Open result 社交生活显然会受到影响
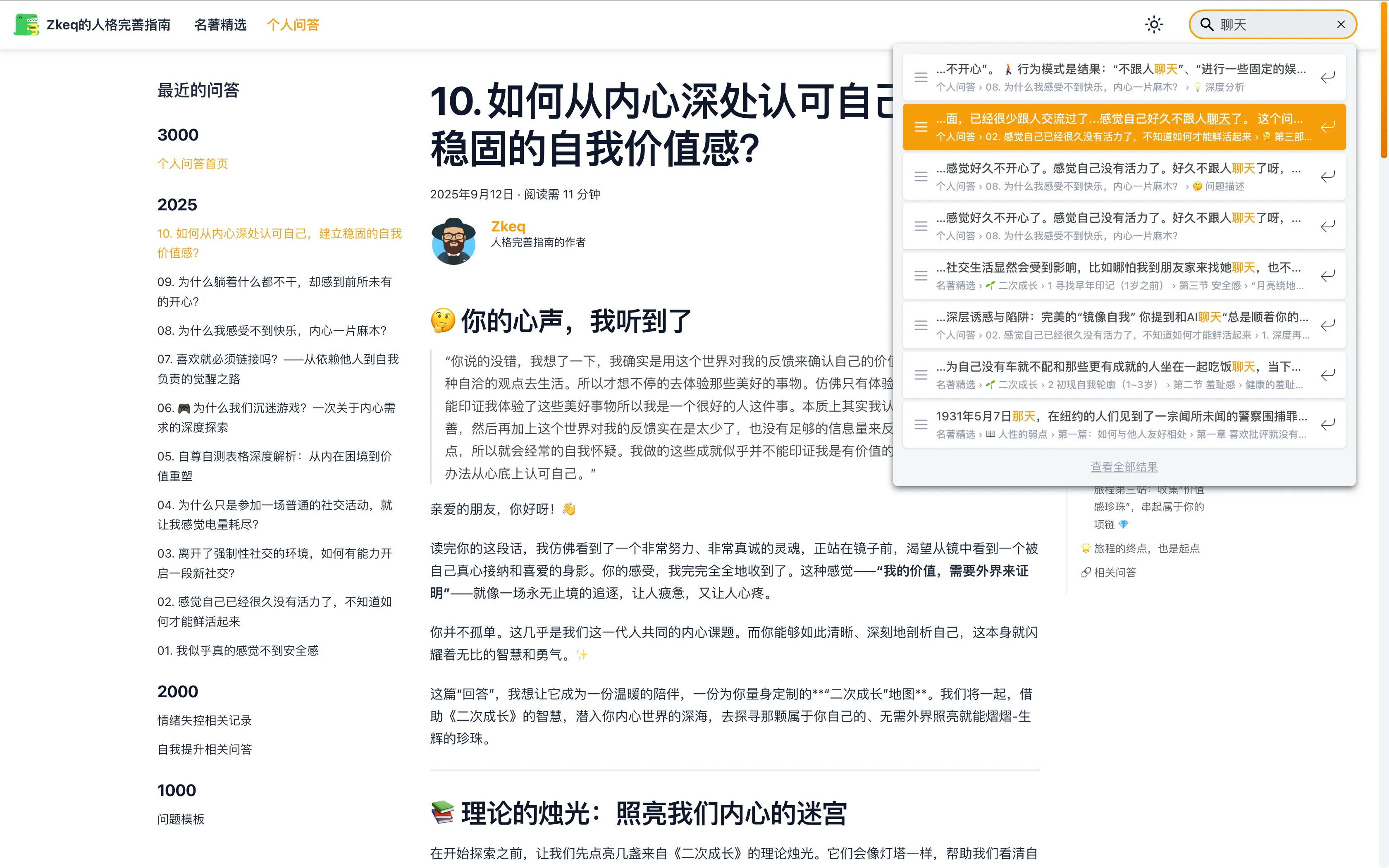Viewport: 1389px width, 868px height. coord(1124,276)
